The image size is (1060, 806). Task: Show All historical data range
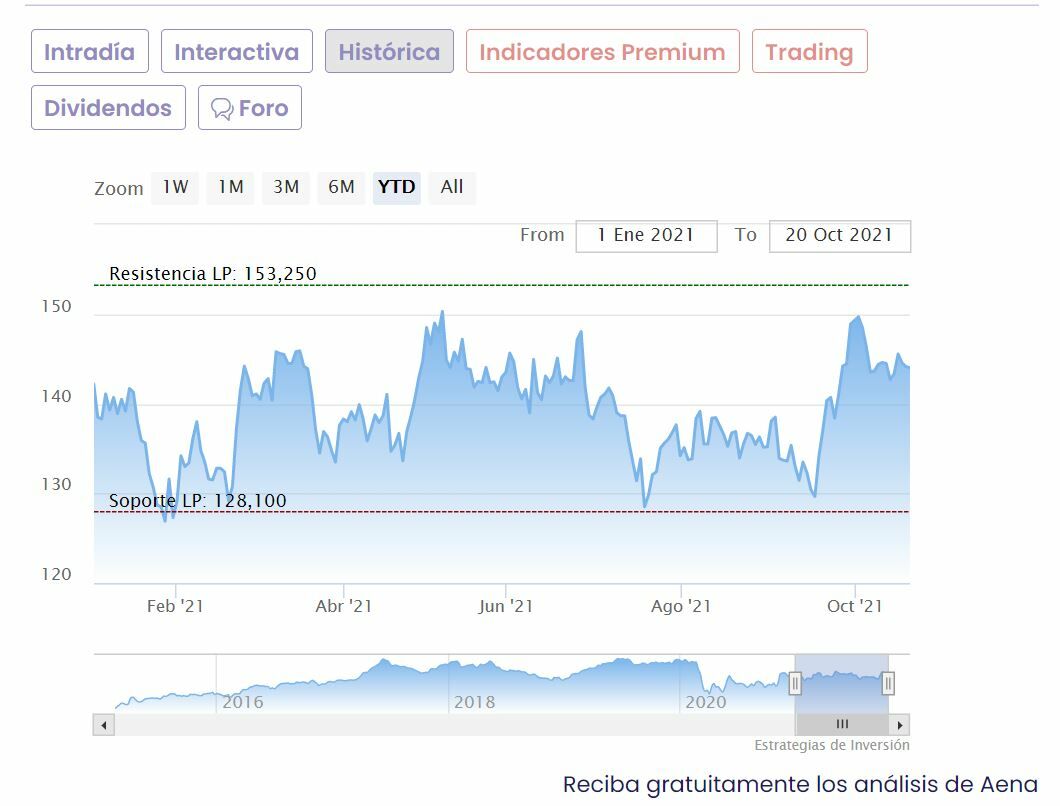tap(452, 187)
